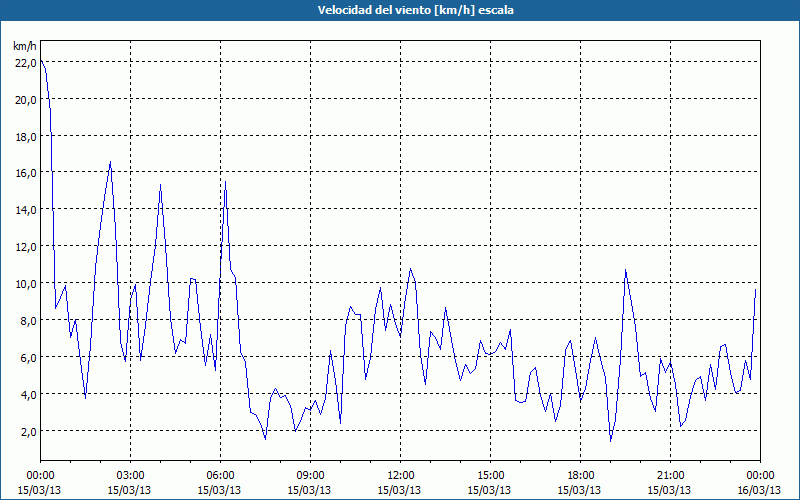Click the 14,0 y-axis value
The width and height of the screenshot is (800, 500).
tap(26, 210)
